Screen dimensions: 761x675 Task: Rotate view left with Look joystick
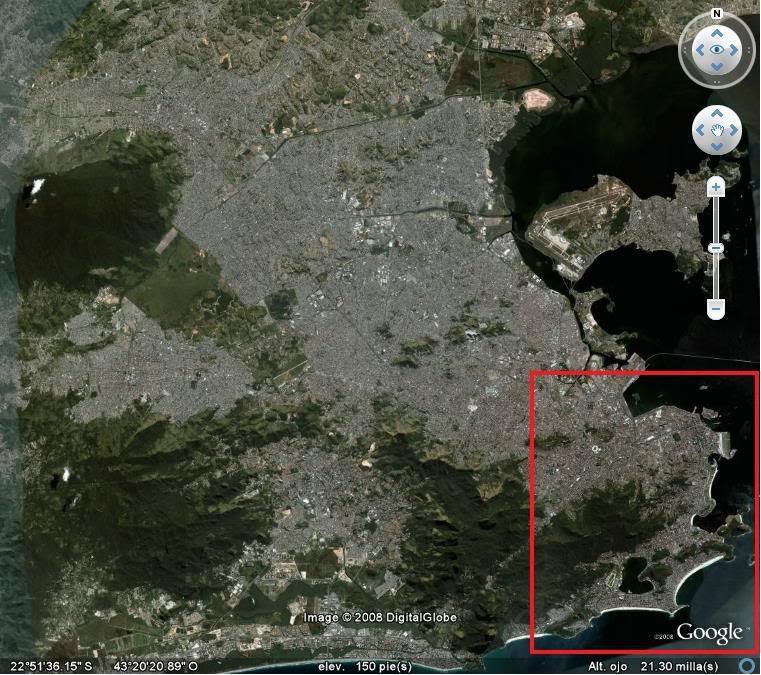(x=700, y=49)
